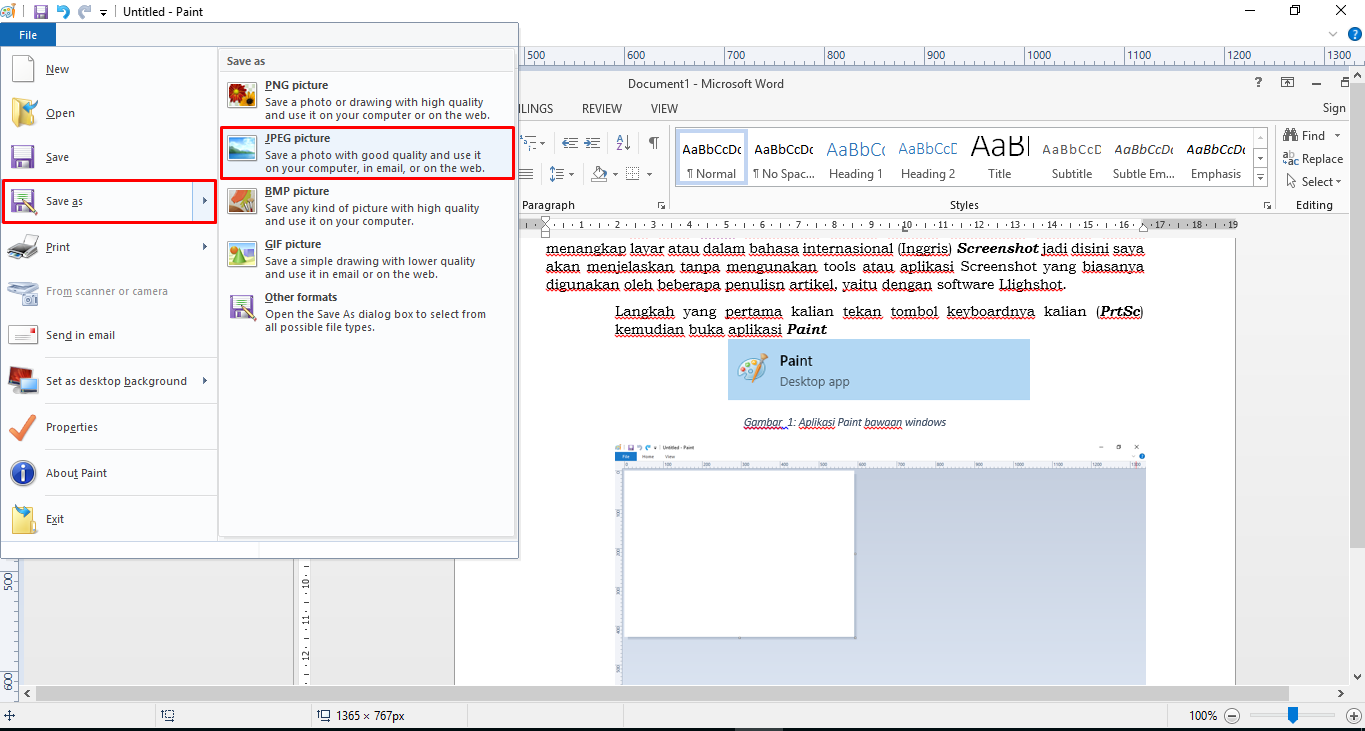Click Send in email menu entry
Image resolution: width=1365 pixels, height=731 pixels.
[109, 335]
